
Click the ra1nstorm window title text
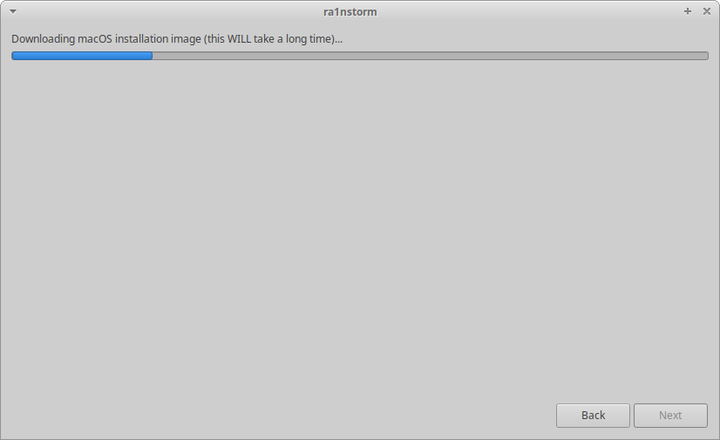pyautogui.click(x=350, y=12)
